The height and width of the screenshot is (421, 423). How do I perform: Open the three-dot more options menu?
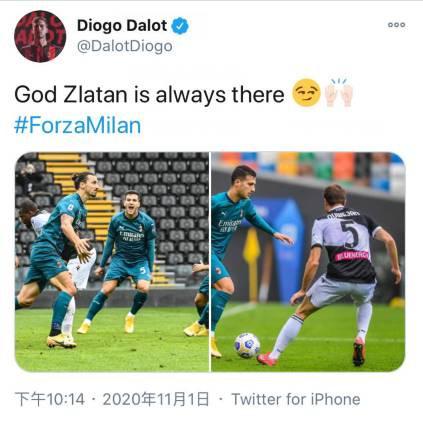coord(397,25)
